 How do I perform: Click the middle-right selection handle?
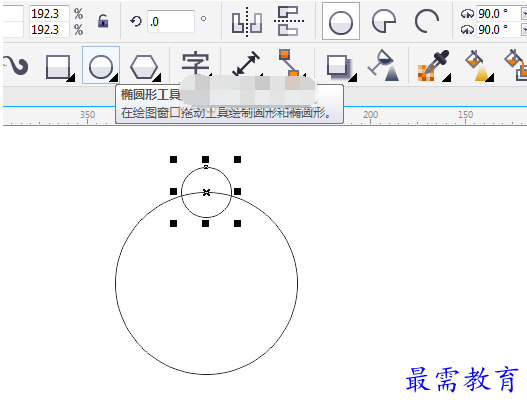coord(237,192)
